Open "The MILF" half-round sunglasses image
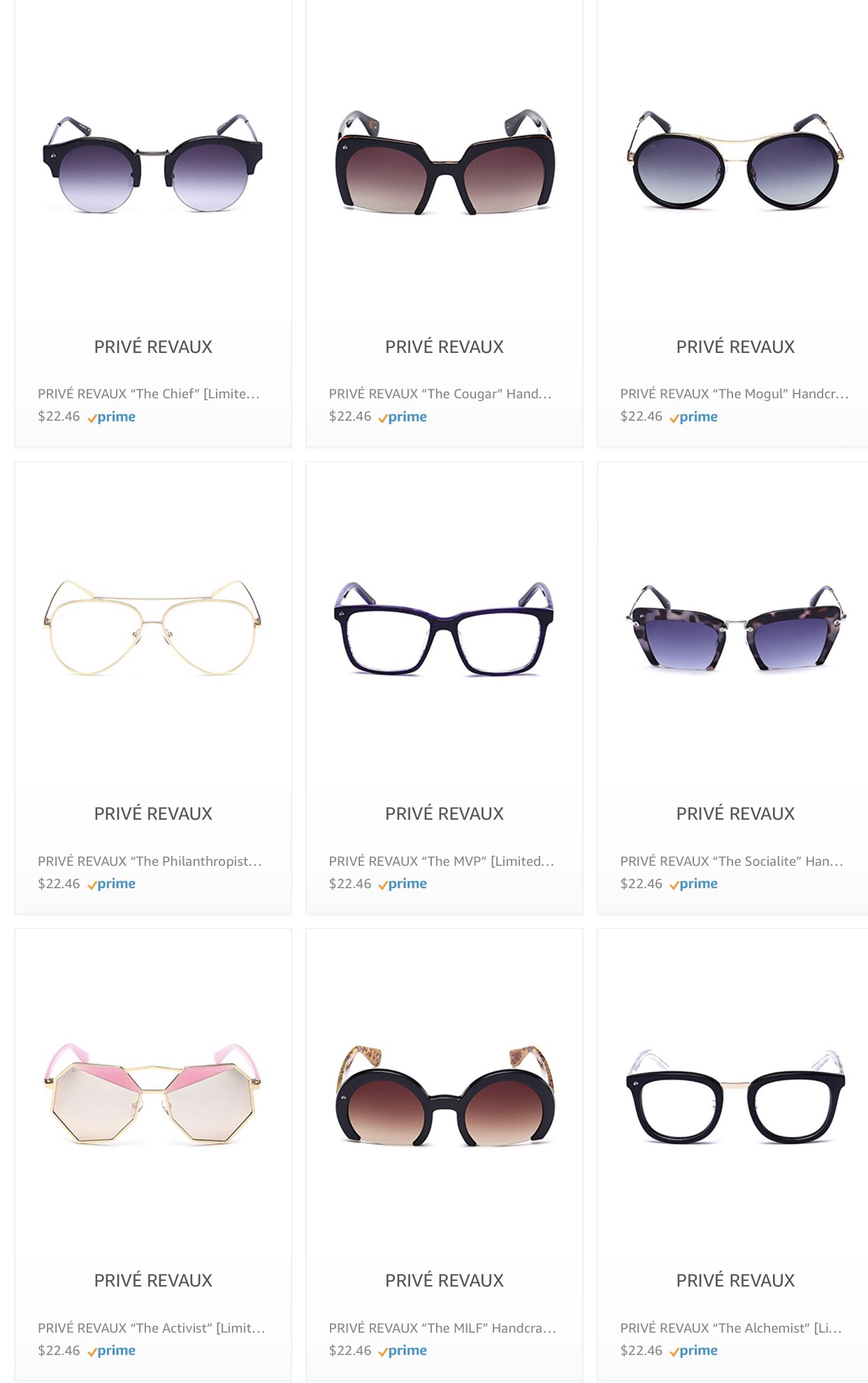868x1383 pixels. [444, 1096]
